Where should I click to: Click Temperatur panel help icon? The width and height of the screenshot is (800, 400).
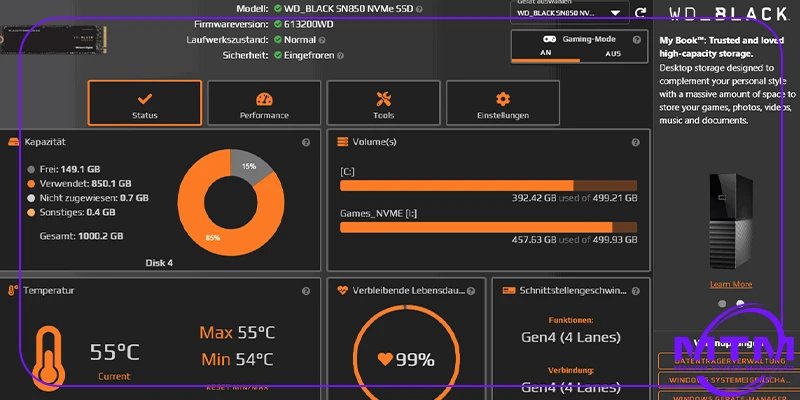pos(306,291)
